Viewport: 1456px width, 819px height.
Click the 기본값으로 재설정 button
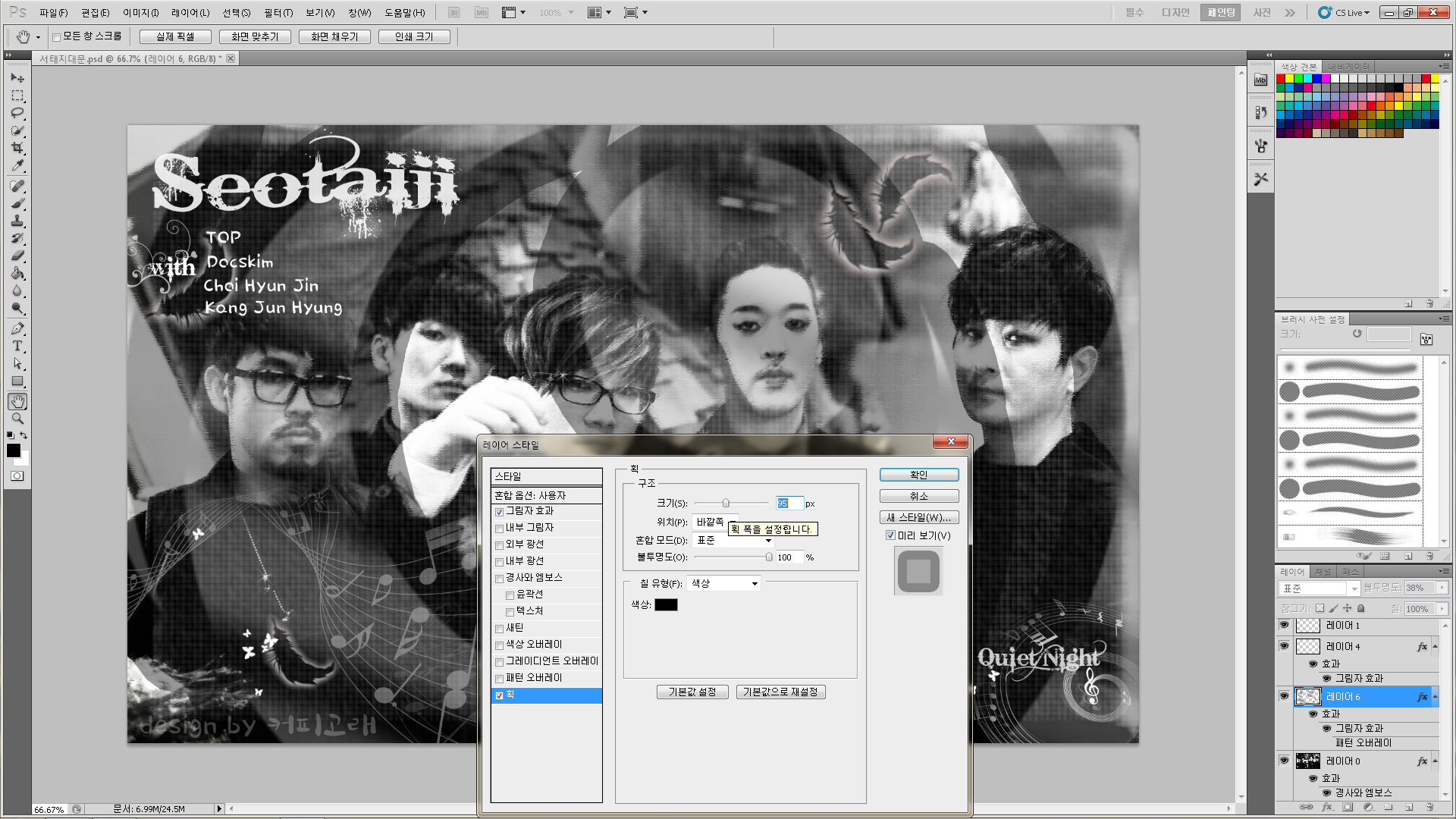click(780, 692)
